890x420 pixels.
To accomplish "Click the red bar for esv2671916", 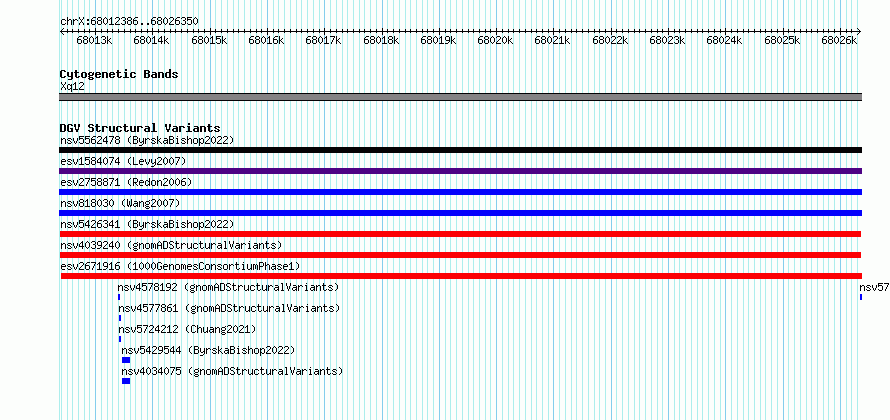I will (x=460, y=276).
